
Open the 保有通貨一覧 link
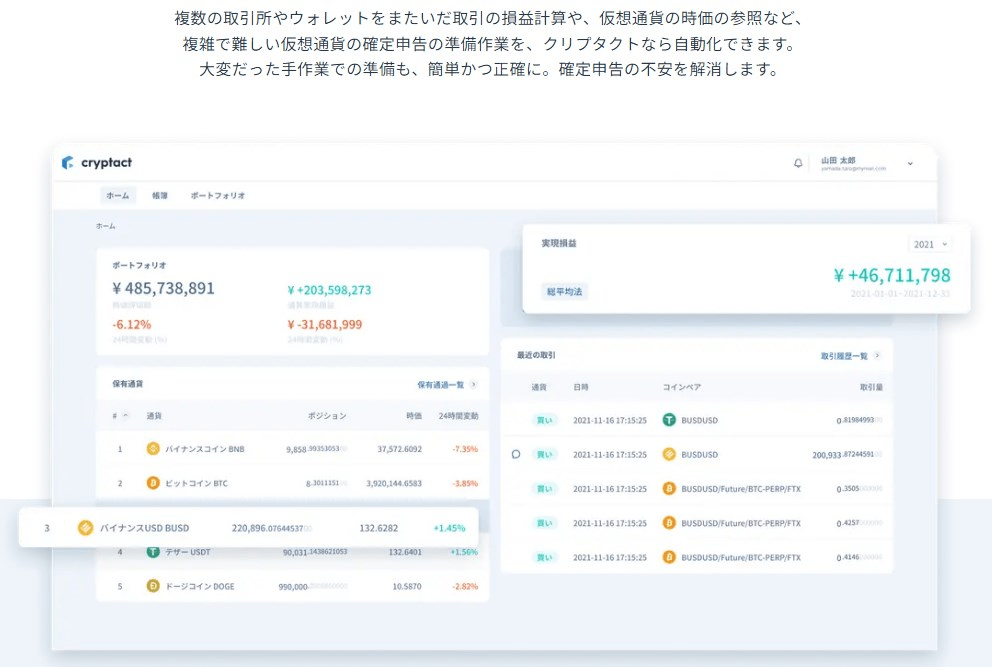click(440, 385)
